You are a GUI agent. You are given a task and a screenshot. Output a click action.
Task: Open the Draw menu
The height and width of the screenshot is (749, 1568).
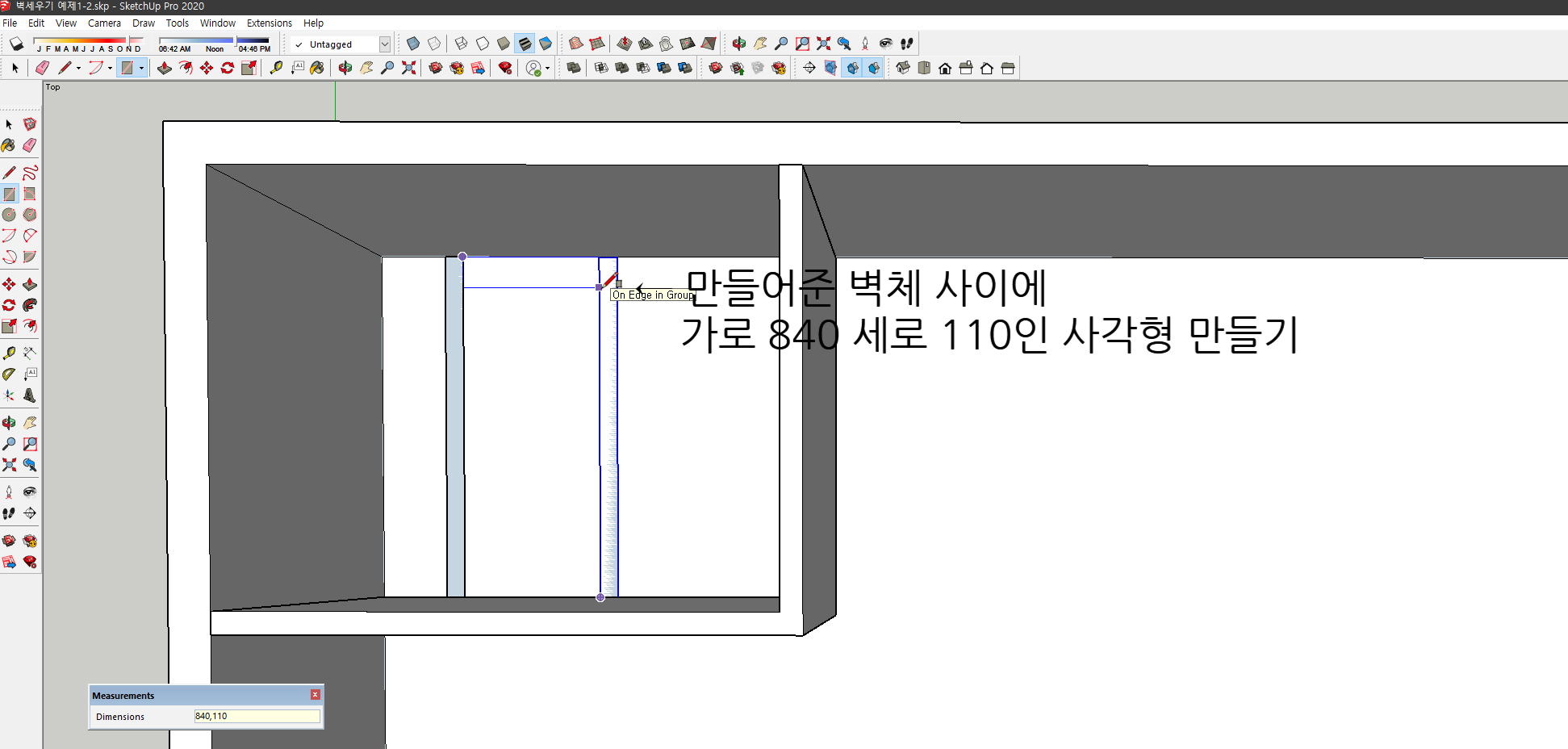click(144, 23)
